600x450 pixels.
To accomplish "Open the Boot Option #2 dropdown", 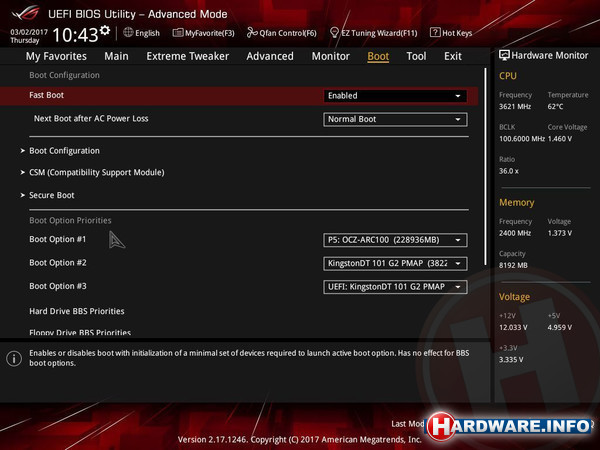I will [395, 264].
